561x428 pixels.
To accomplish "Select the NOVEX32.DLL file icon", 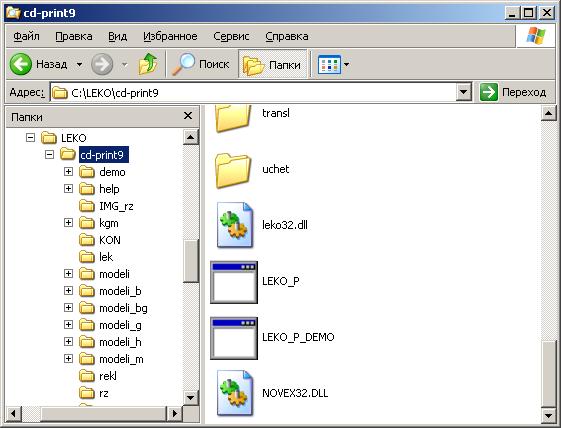I will click(x=234, y=393).
